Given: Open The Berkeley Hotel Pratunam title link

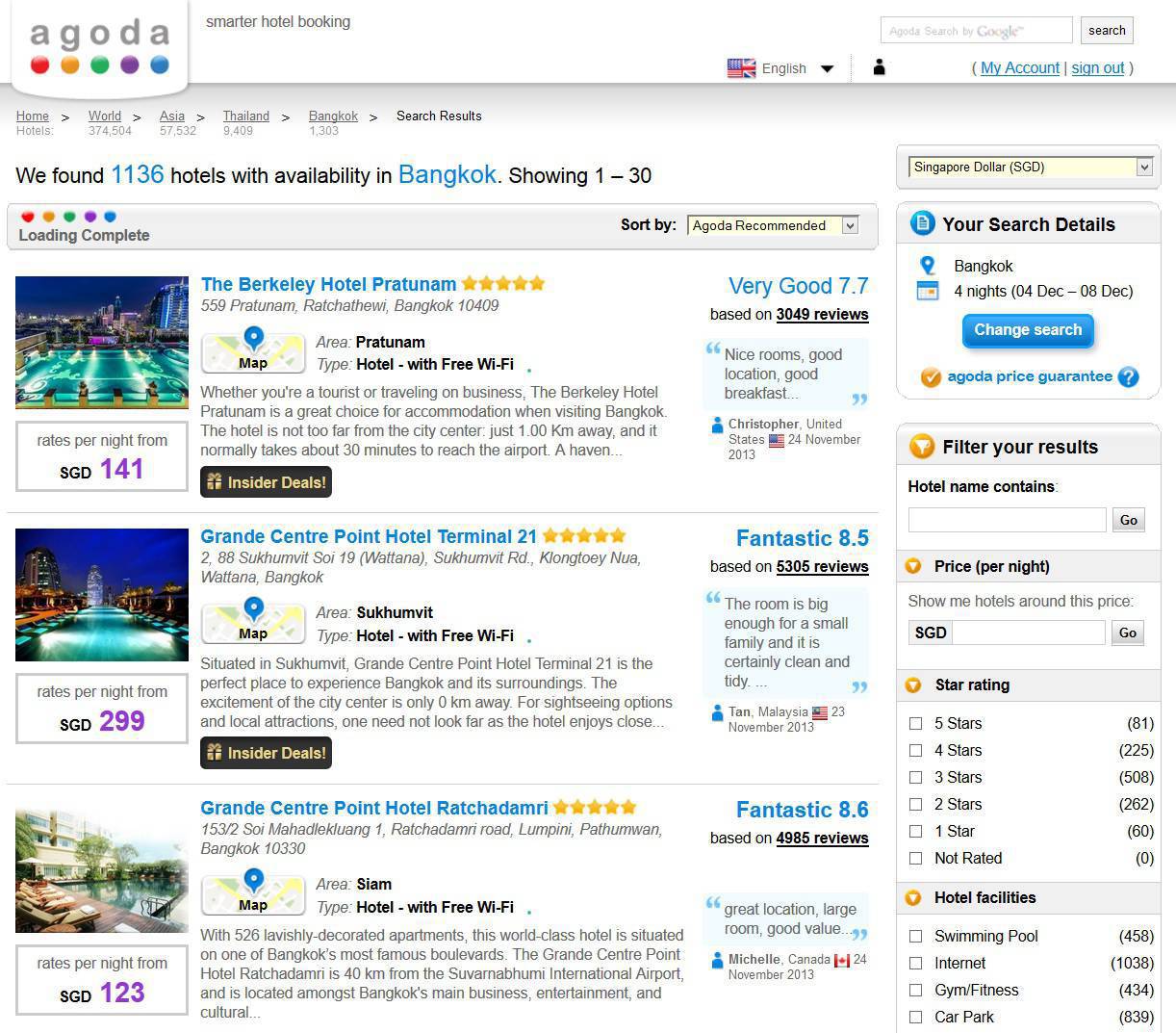Looking at the screenshot, I should tap(329, 284).
